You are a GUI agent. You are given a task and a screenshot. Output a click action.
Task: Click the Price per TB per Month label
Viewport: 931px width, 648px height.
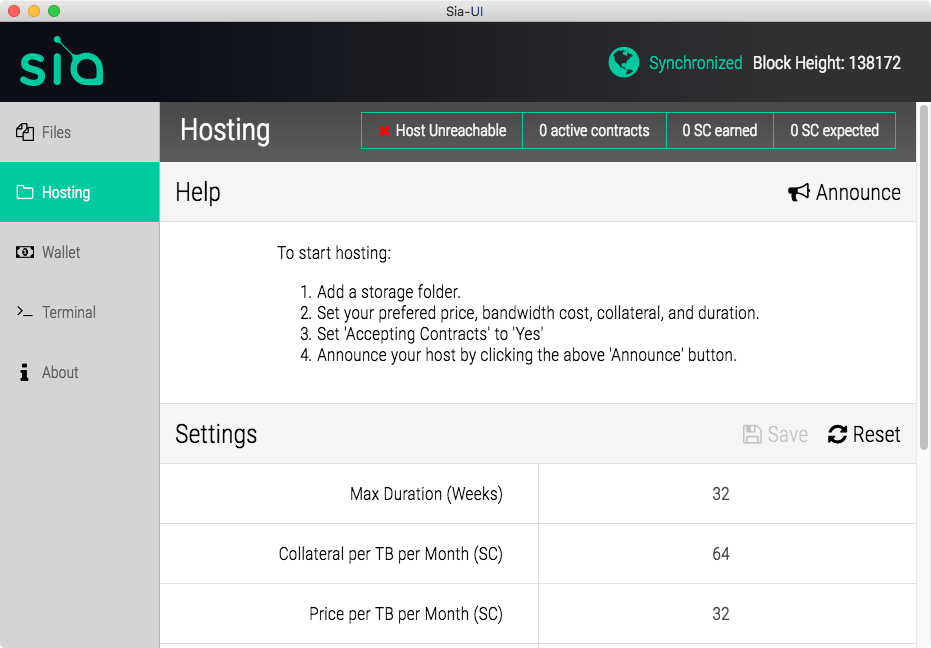click(x=406, y=614)
